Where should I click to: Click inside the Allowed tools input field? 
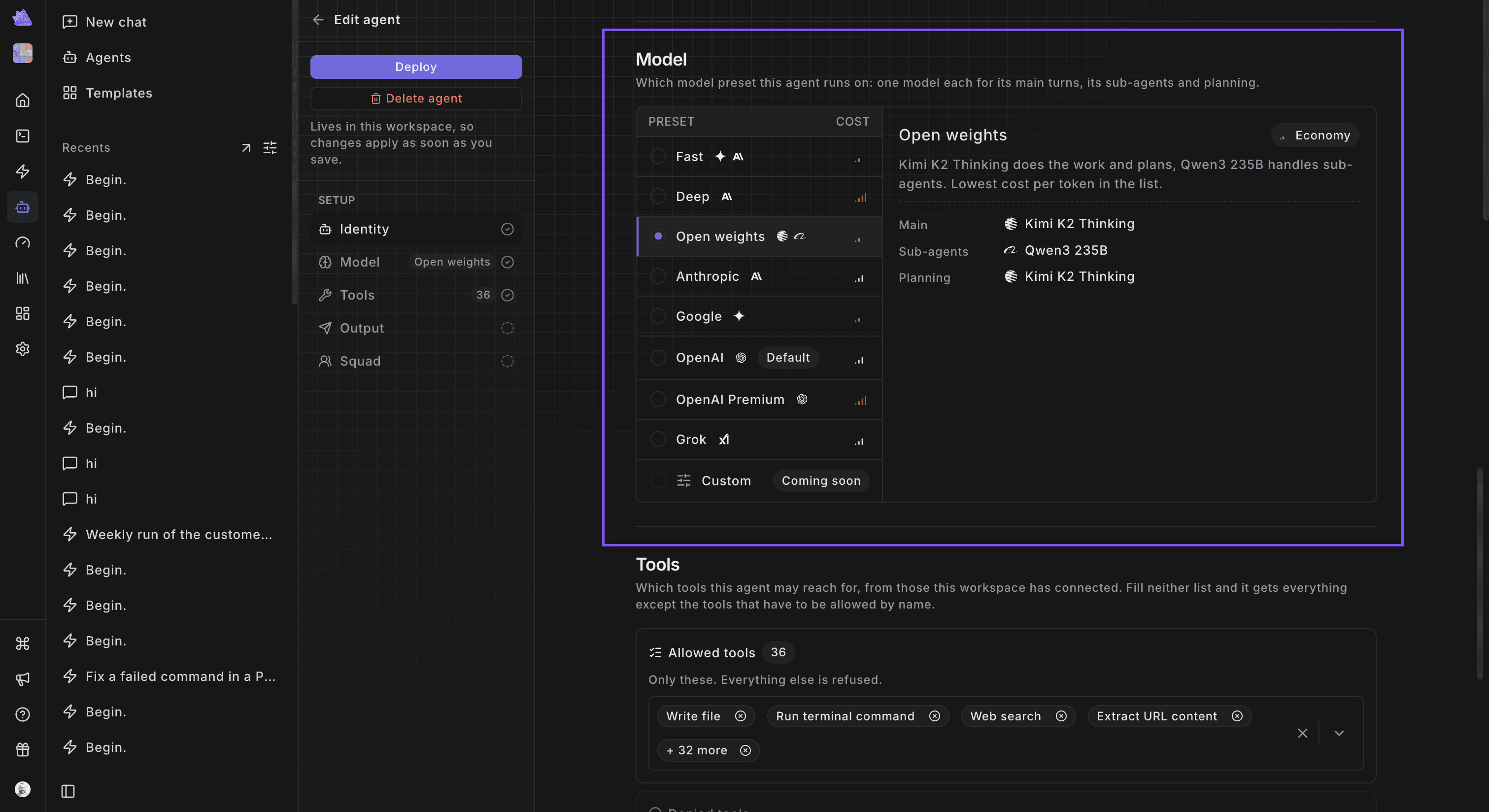pos(1006,733)
